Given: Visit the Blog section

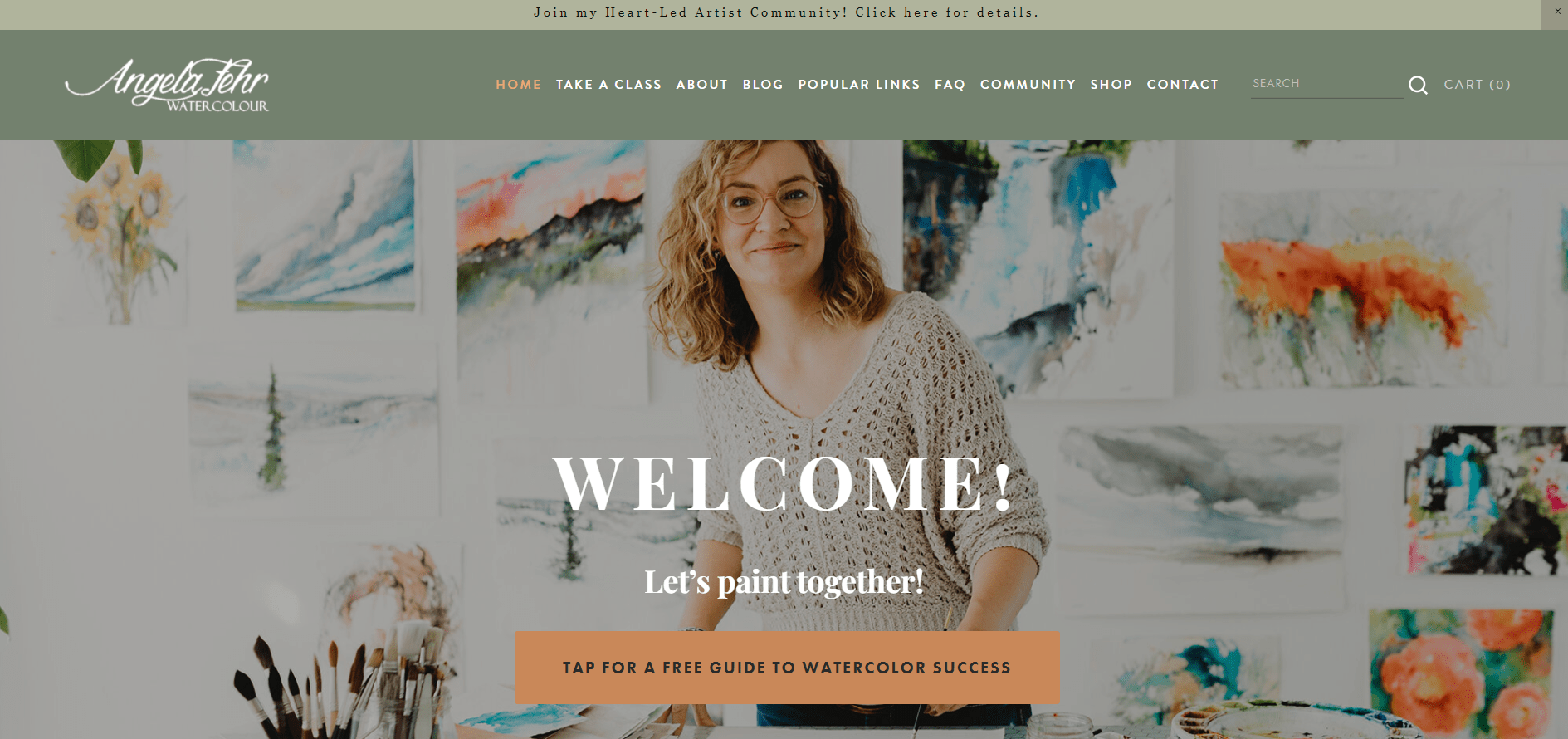Looking at the screenshot, I should point(763,85).
